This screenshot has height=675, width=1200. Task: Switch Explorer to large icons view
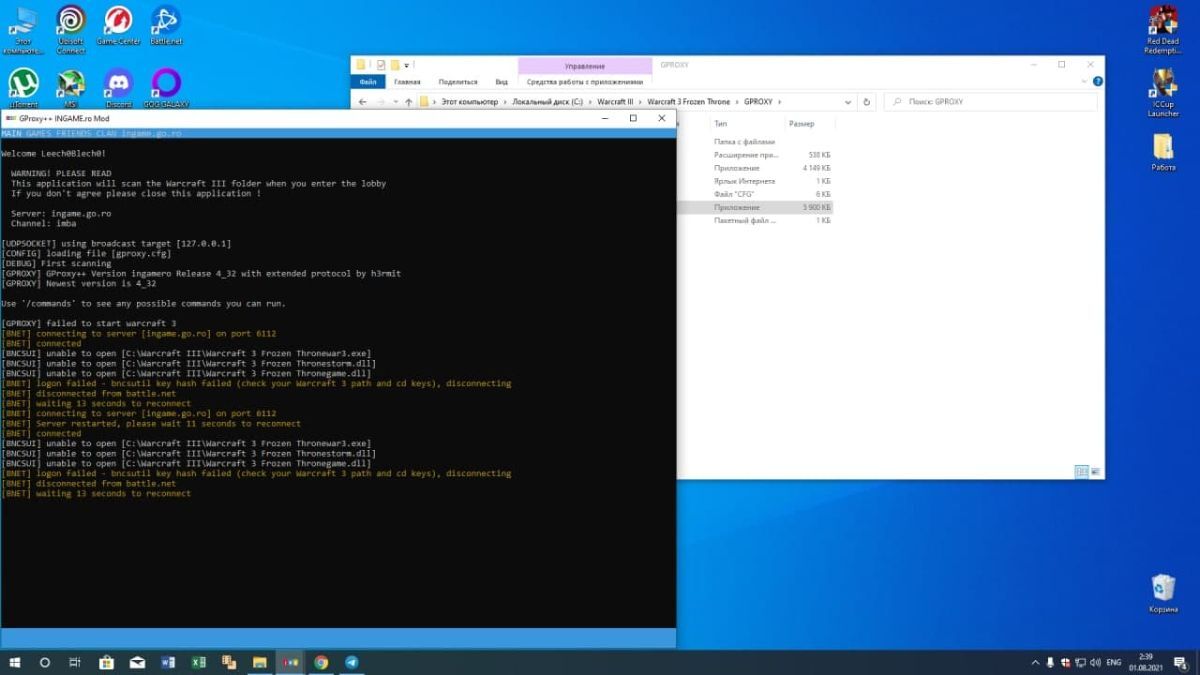tap(1095, 471)
